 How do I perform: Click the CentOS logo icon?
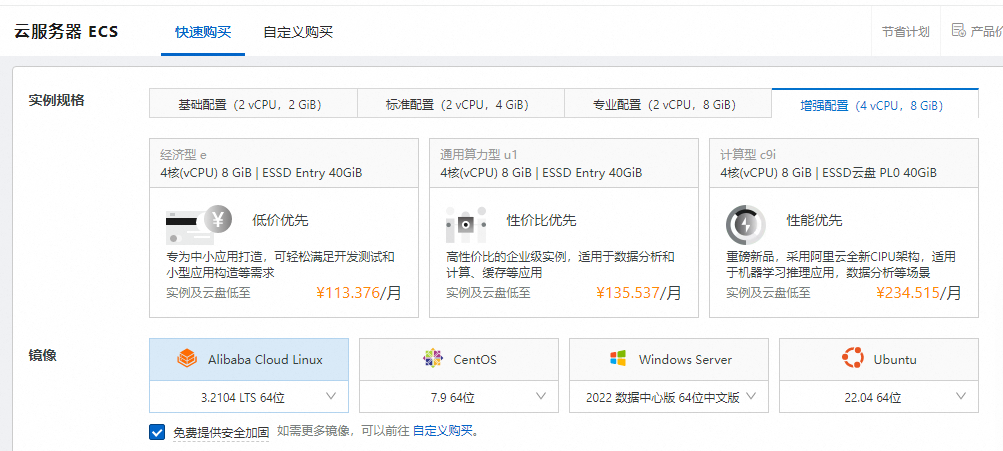(x=432, y=359)
